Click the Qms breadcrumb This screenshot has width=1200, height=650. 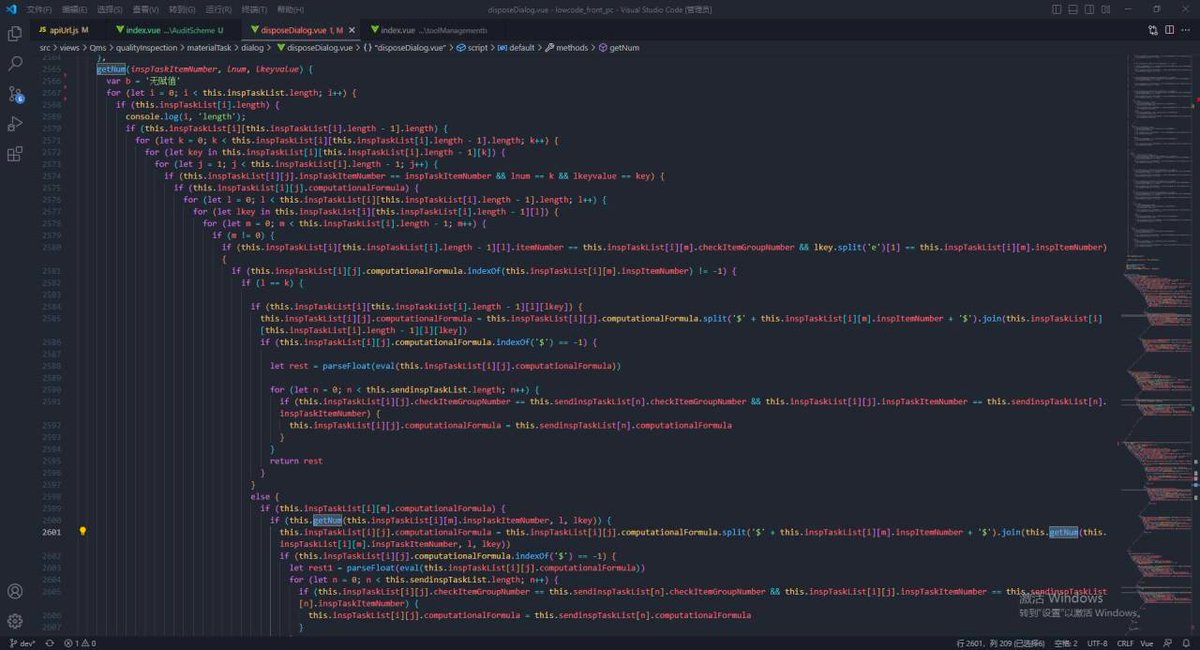coord(98,47)
